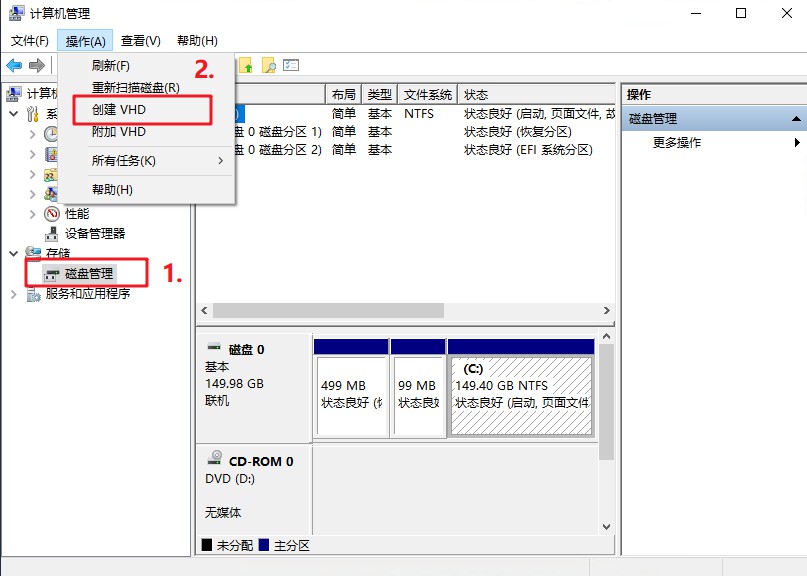Screen dimensions: 807x576
Task: Click the Computer Management title bar icon
Action: tap(16, 13)
